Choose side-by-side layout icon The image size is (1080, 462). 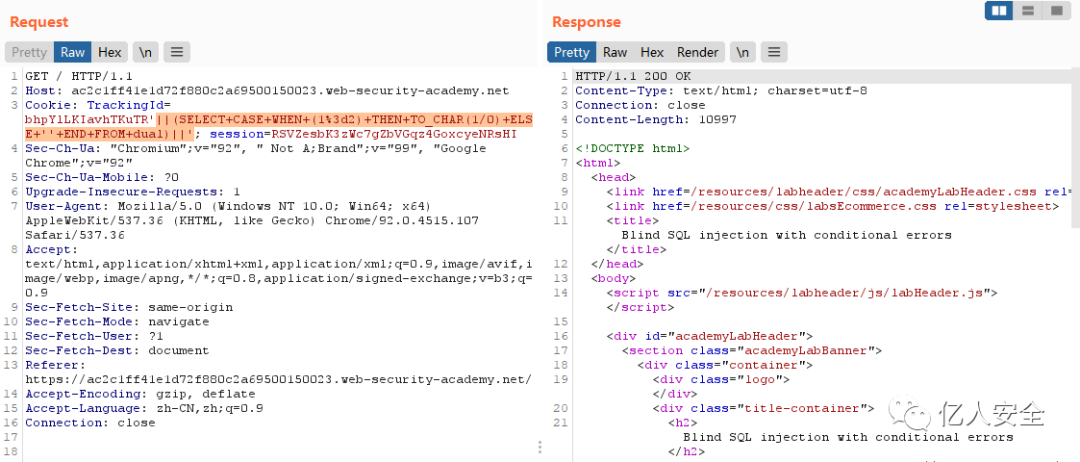click(x=999, y=11)
